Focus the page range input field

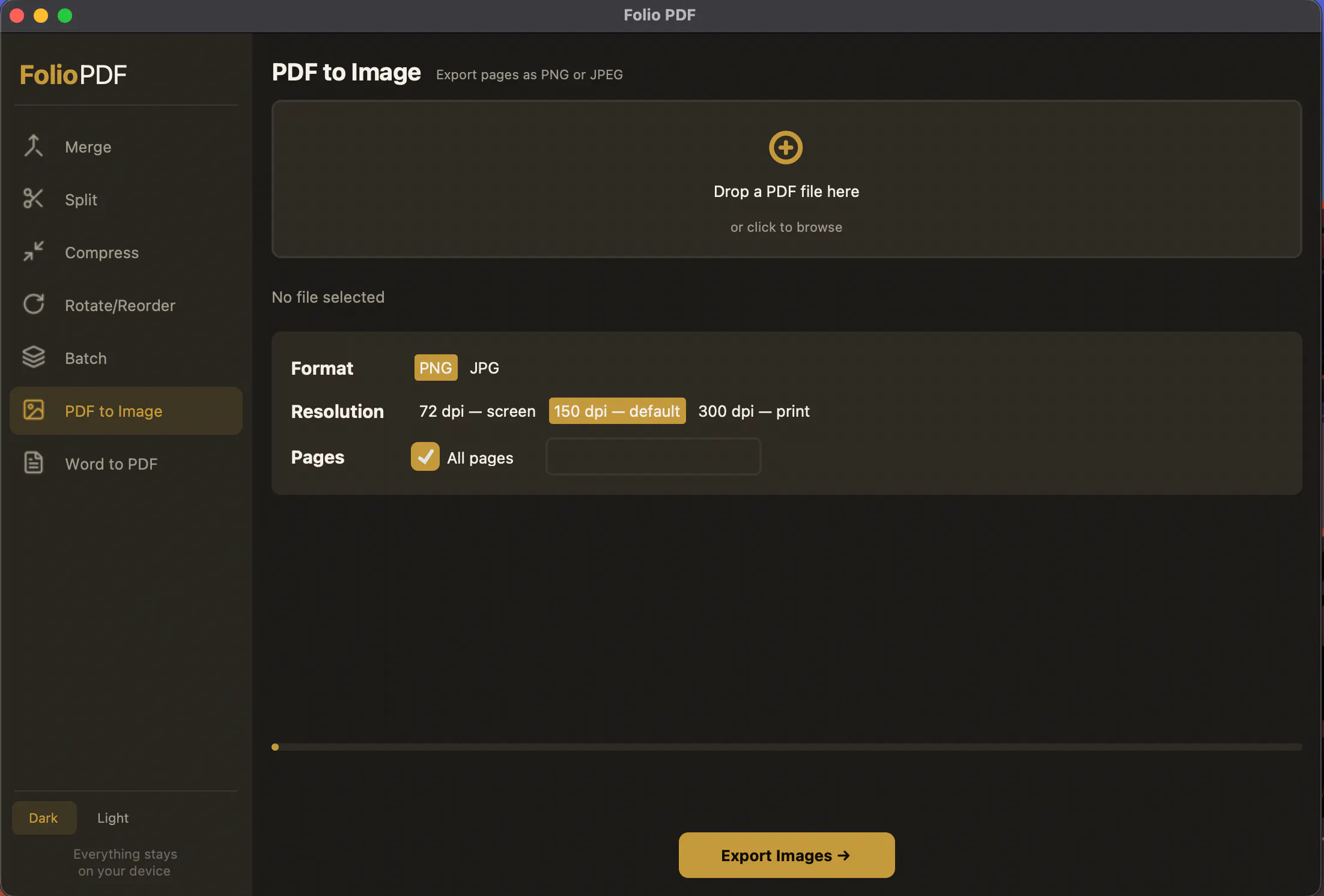coord(653,456)
